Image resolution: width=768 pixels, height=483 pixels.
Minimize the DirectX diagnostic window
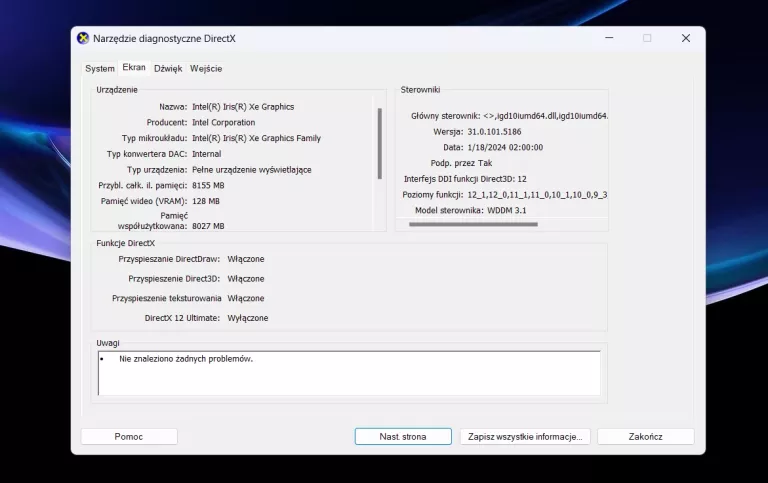tap(609, 38)
